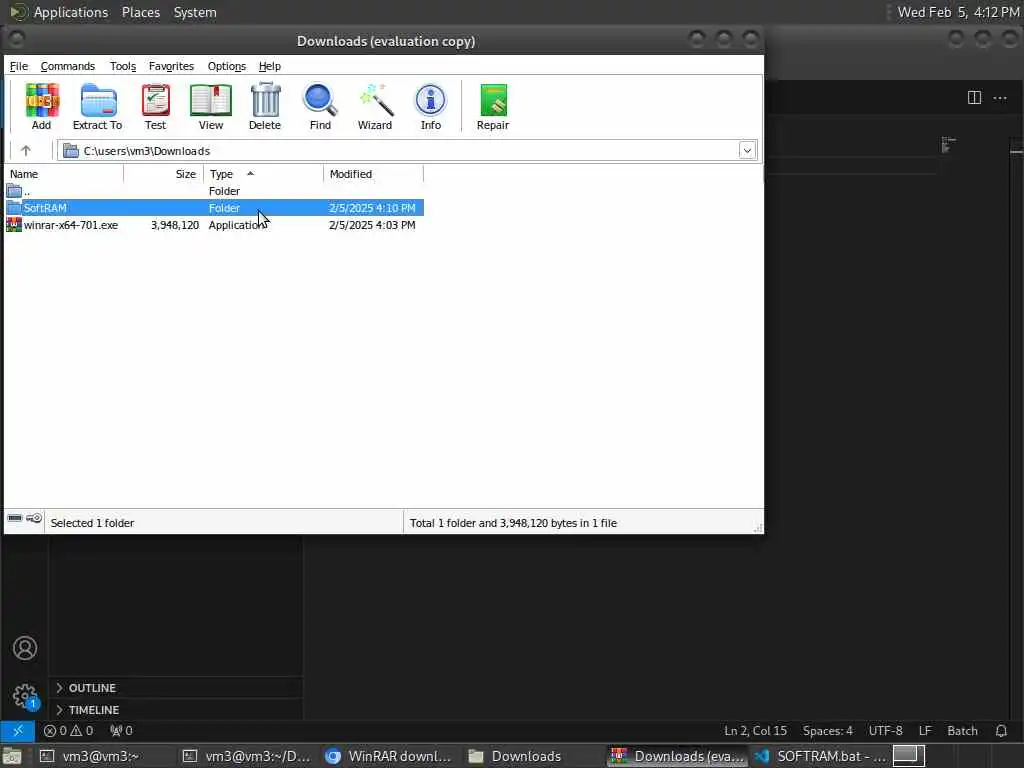Screen dimensions: 1024x768
Task: Click the Delete trash can icon
Action: click(264, 106)
